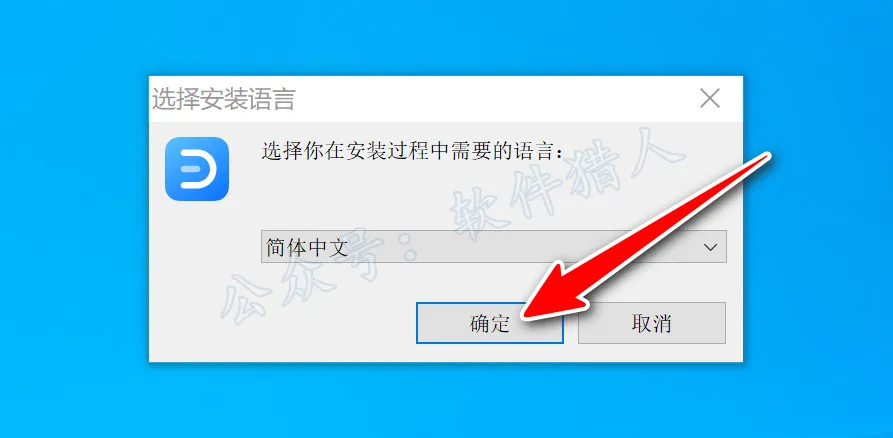The image size is (893, 438).
Task: Click the white D logo in the installer icon
Action: pyautogui.click(x=197, y=169)
